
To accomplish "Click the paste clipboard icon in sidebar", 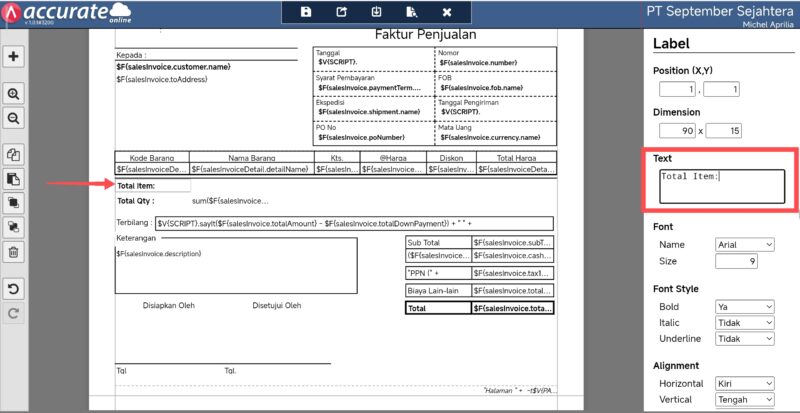I will 14,179.
